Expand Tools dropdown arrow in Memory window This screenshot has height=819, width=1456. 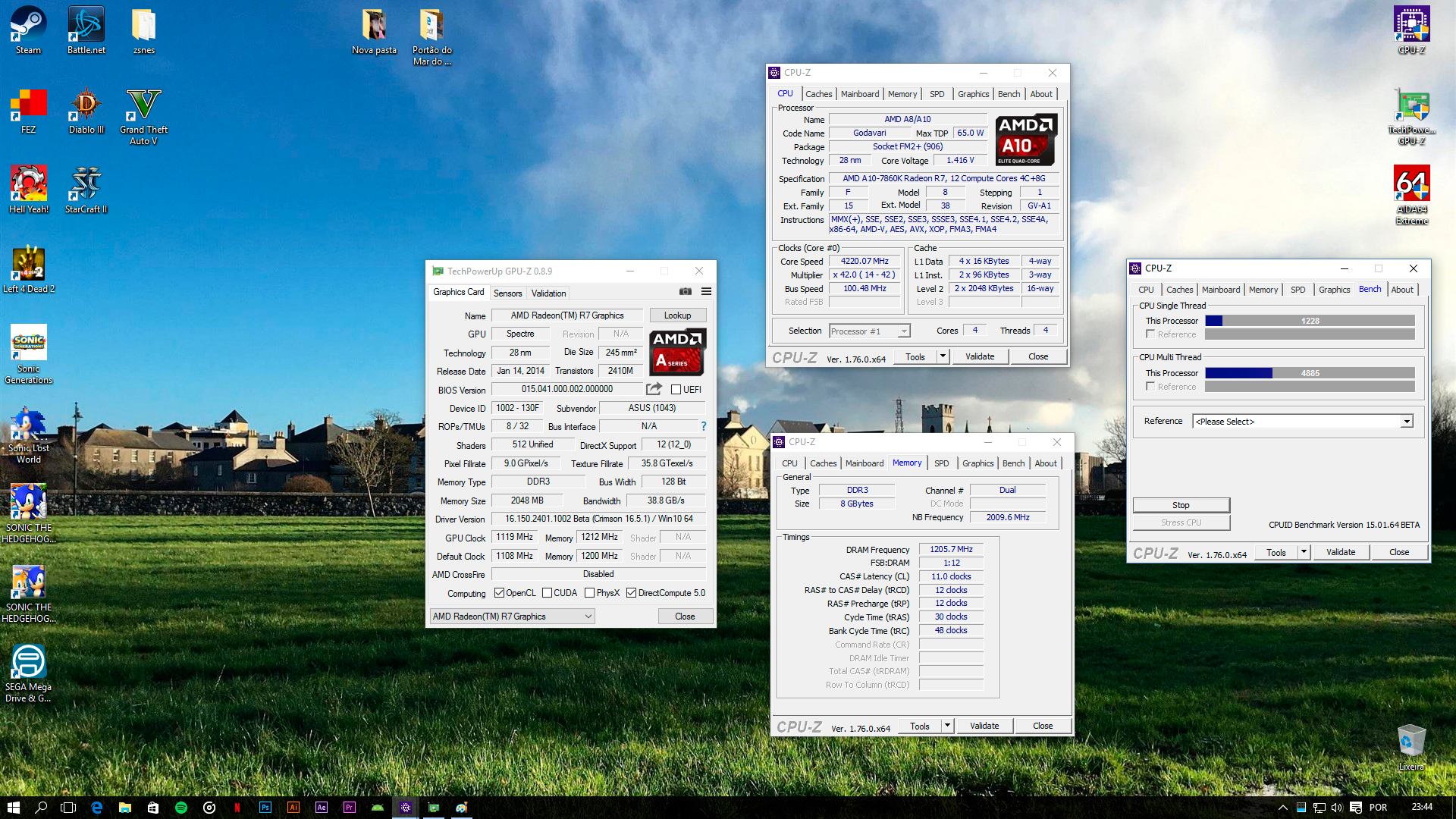[x=947, y=726]
